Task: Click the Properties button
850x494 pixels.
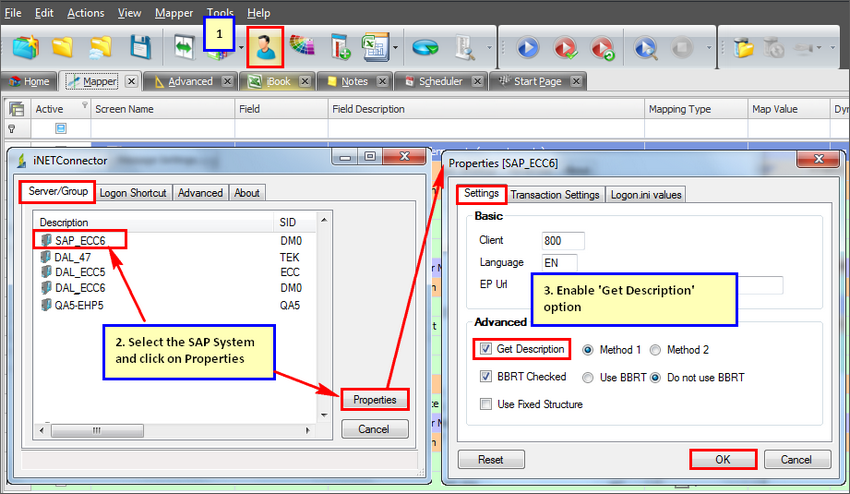Action: click(375, 400)
